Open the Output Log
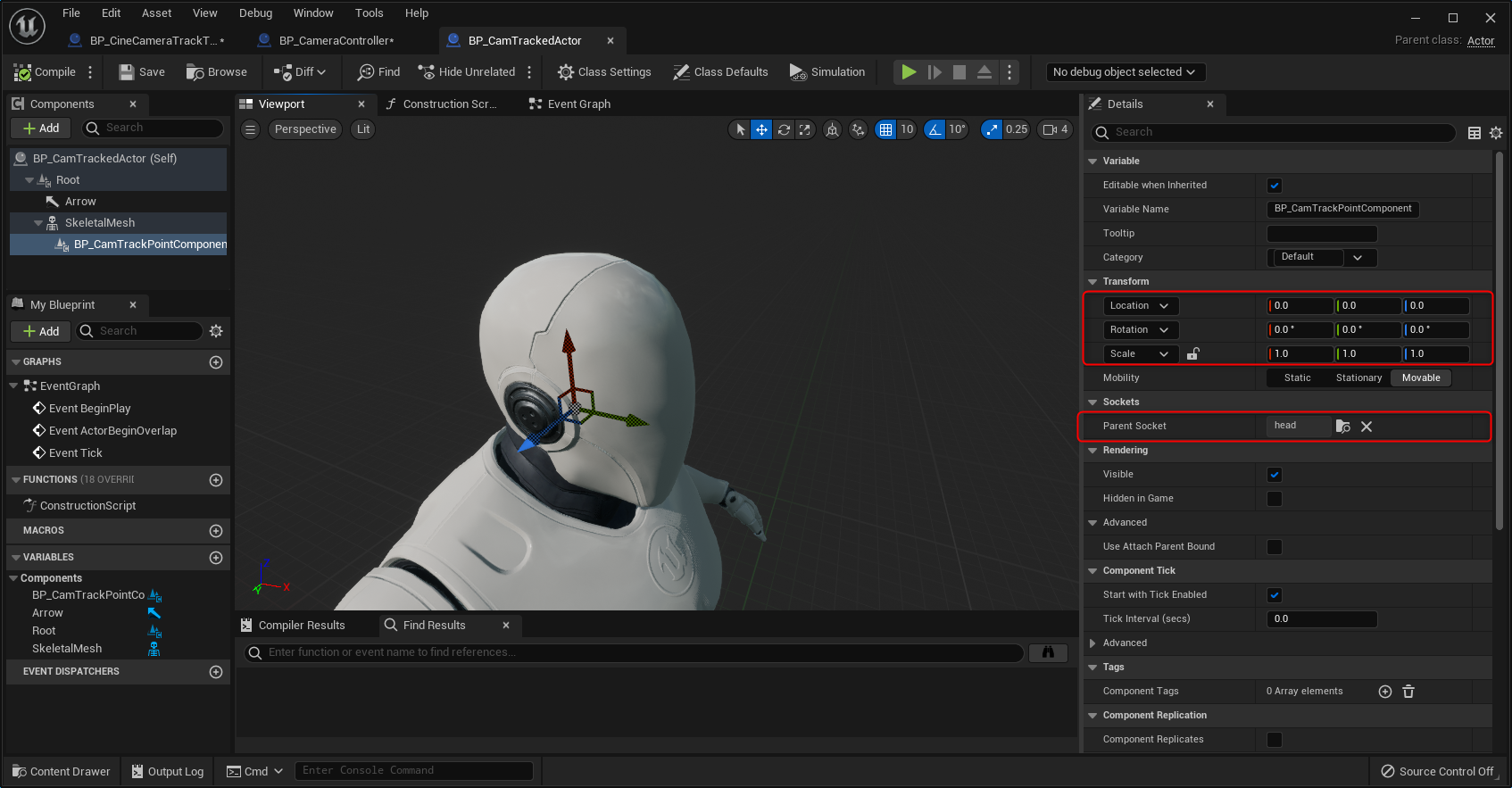 168,772
